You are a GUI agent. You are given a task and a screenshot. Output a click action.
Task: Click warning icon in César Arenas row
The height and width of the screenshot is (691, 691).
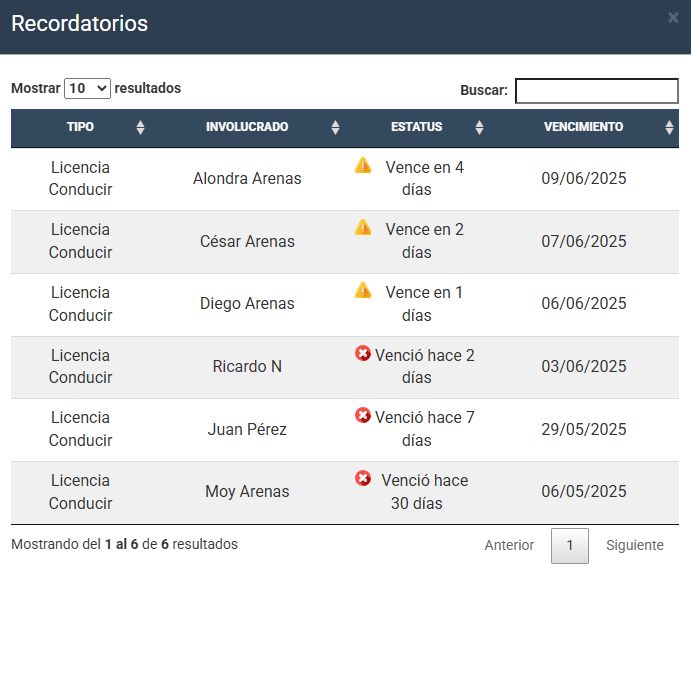pyautogui.click(x=363, y=227)
